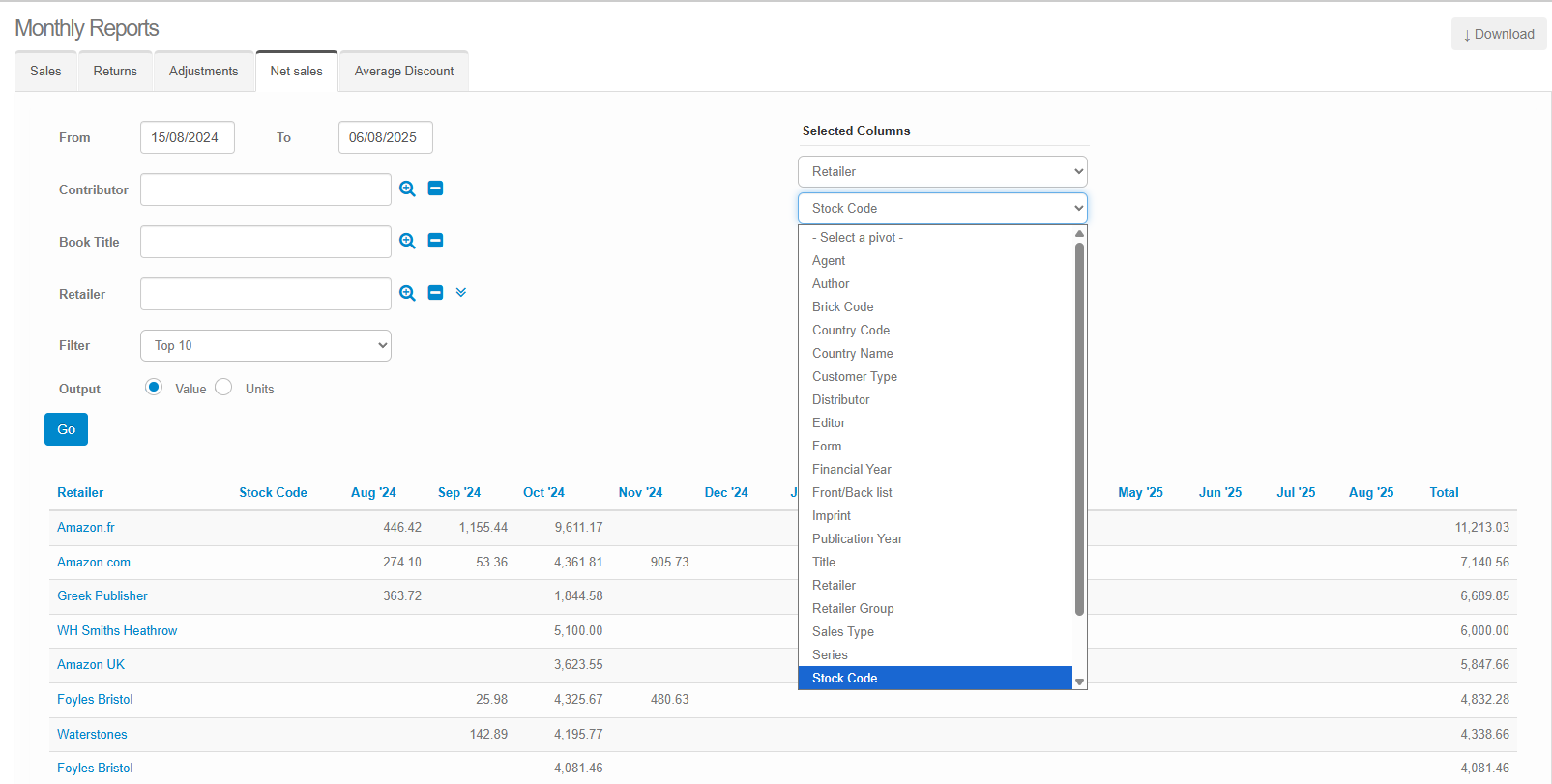Pick Form in the pivot list
1552x784 pixels.
[935, 446]
